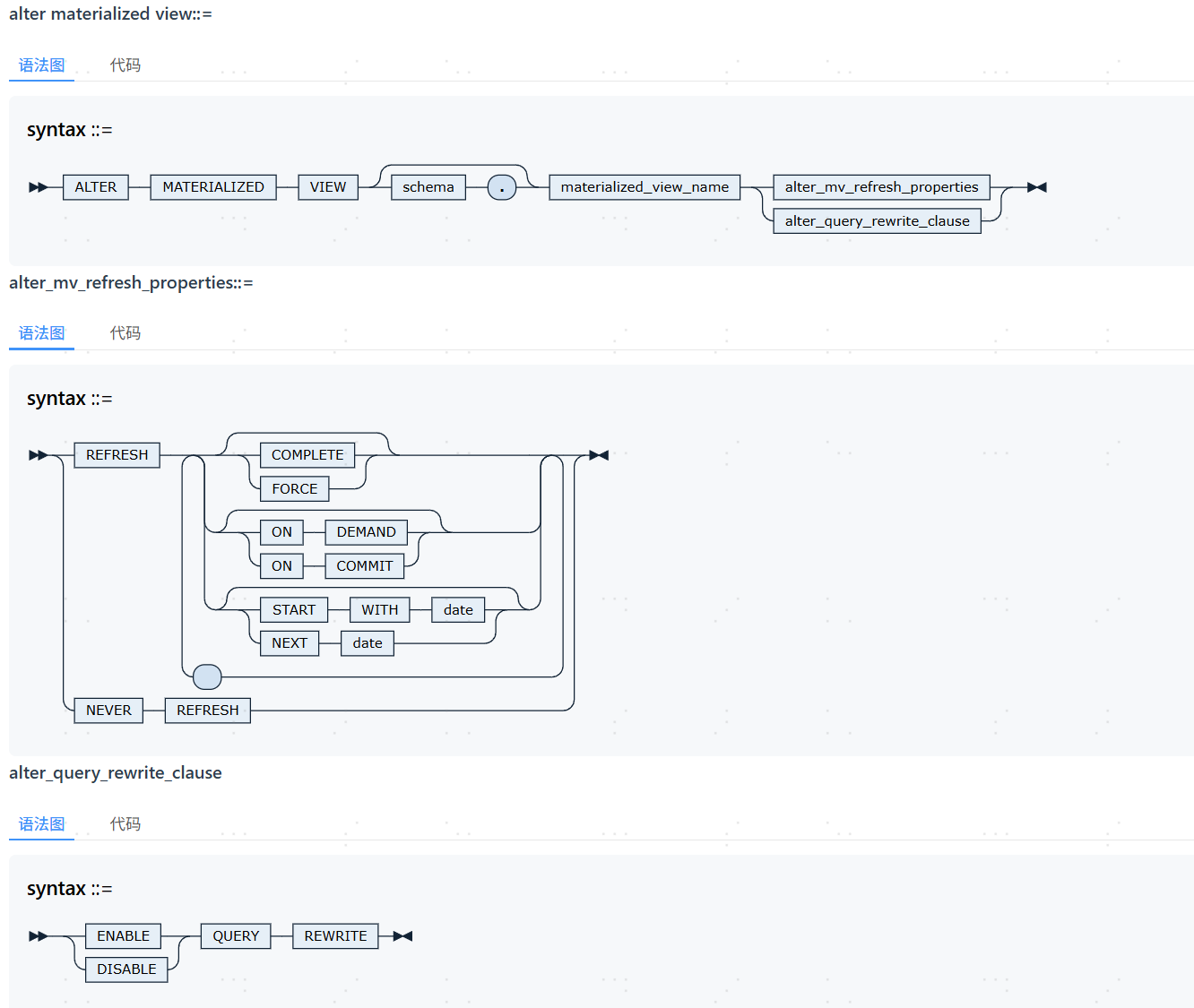1194x1008 pixels.
Task: Click the REWRITE keyword box
Action: point(335,936)
